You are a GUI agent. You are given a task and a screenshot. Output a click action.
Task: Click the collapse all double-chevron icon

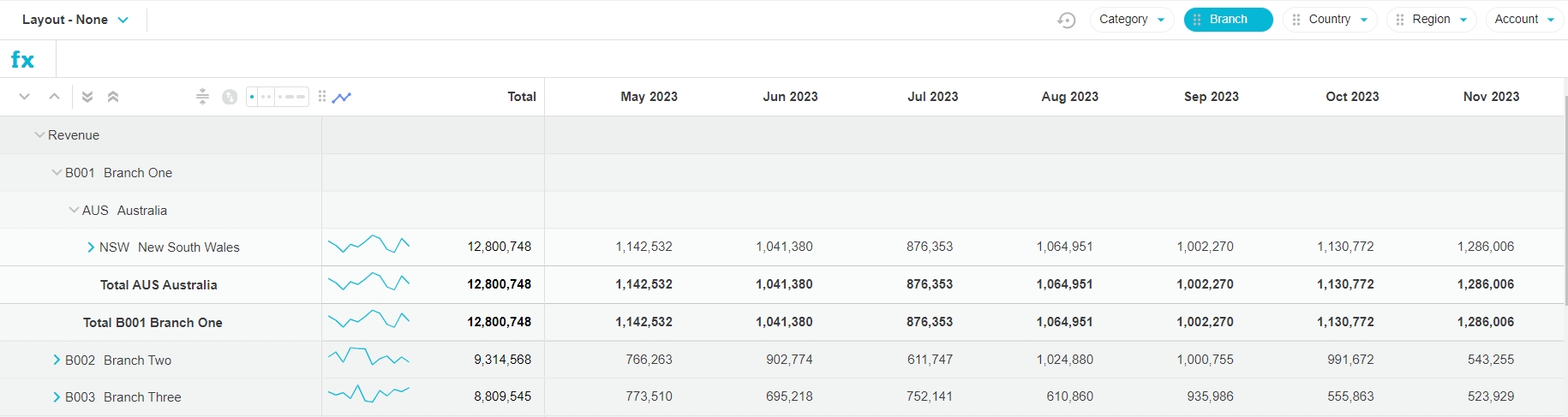[113, 97]
